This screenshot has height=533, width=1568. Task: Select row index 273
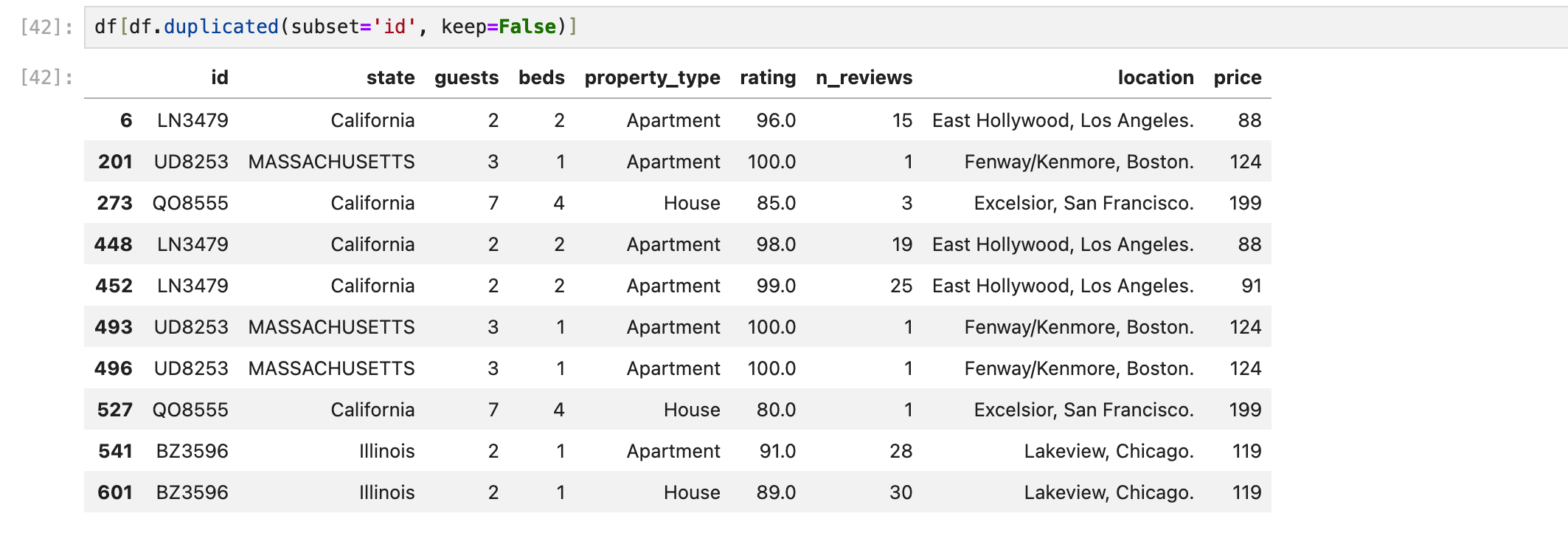tap(115, 203)
